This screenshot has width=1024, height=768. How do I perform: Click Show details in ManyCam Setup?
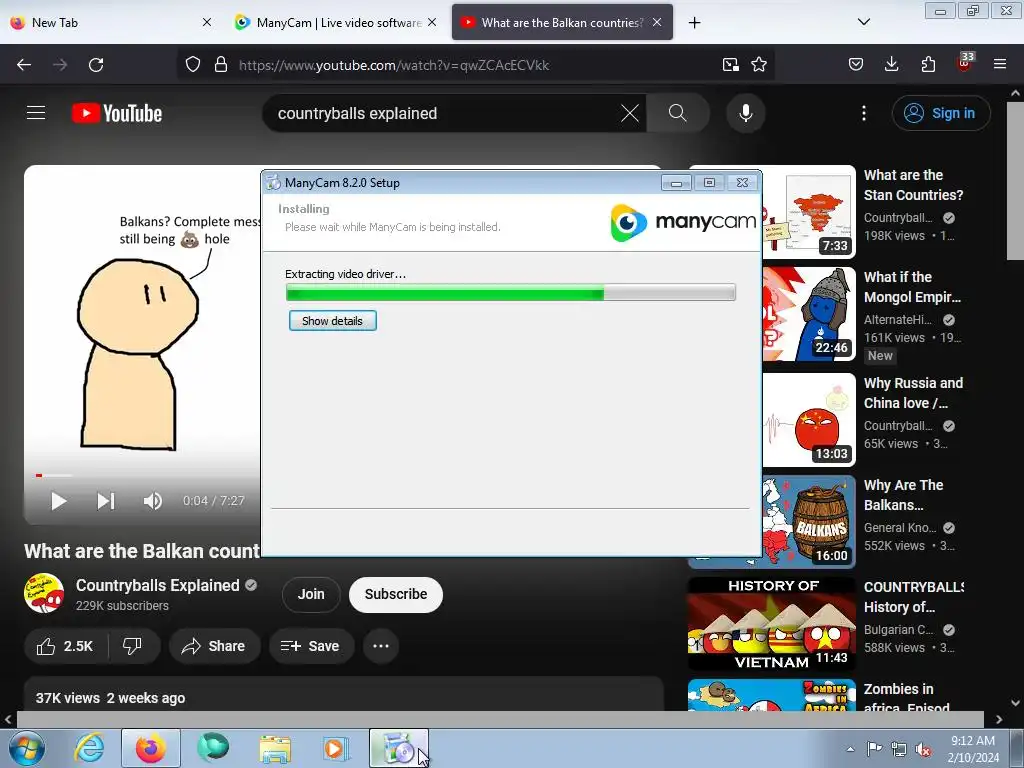click(x=332, y=321)
